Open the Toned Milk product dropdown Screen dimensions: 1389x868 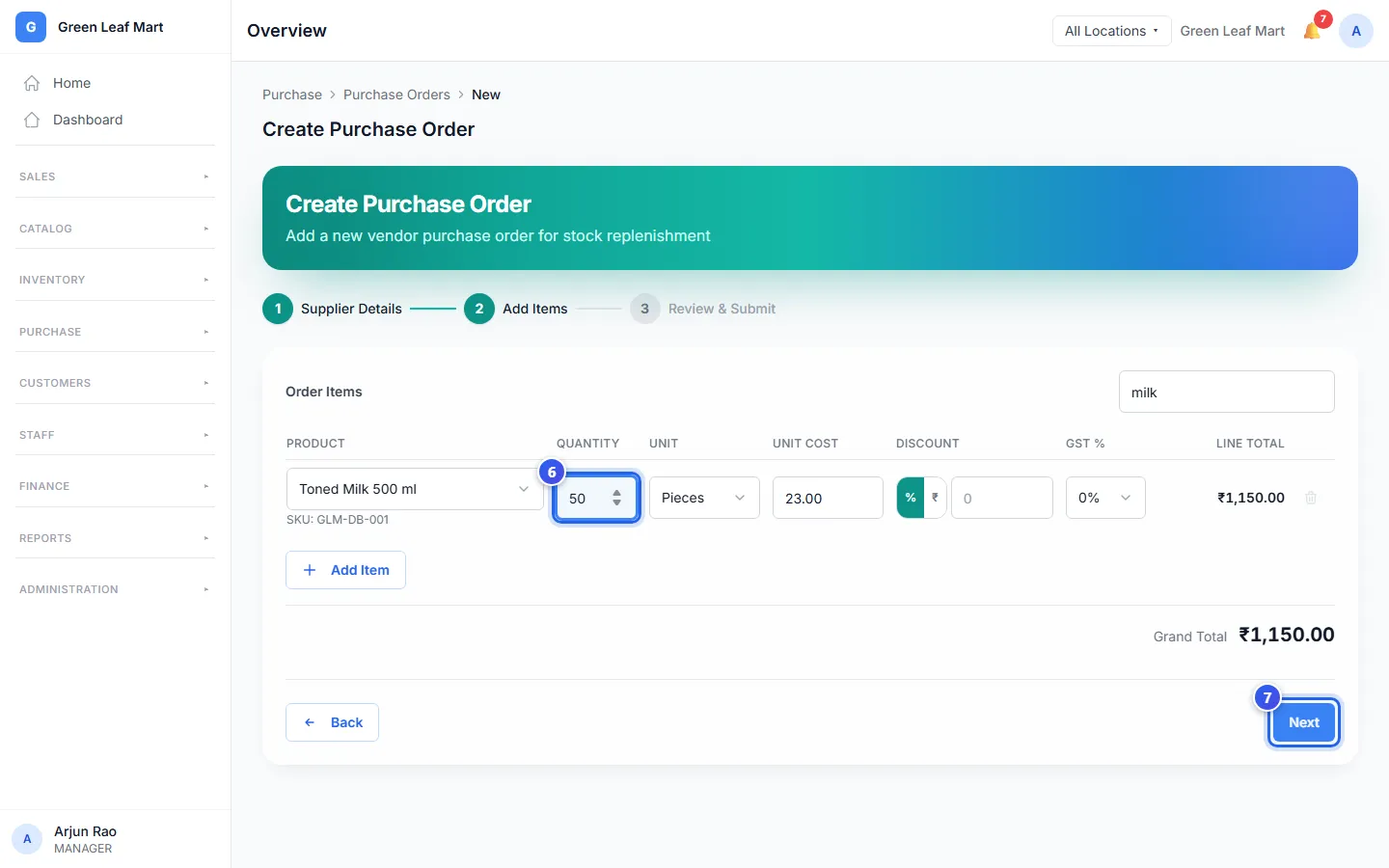[x=415, y=489]
